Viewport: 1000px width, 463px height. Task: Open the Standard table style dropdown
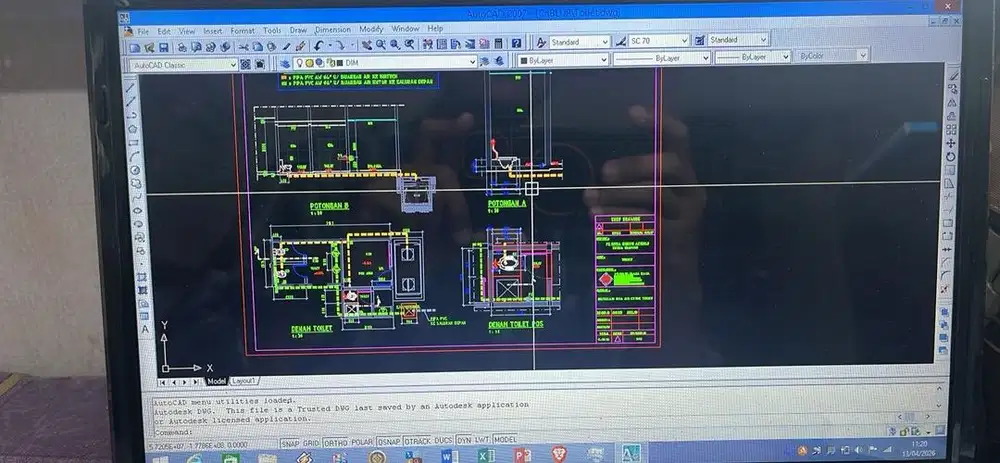738,40
